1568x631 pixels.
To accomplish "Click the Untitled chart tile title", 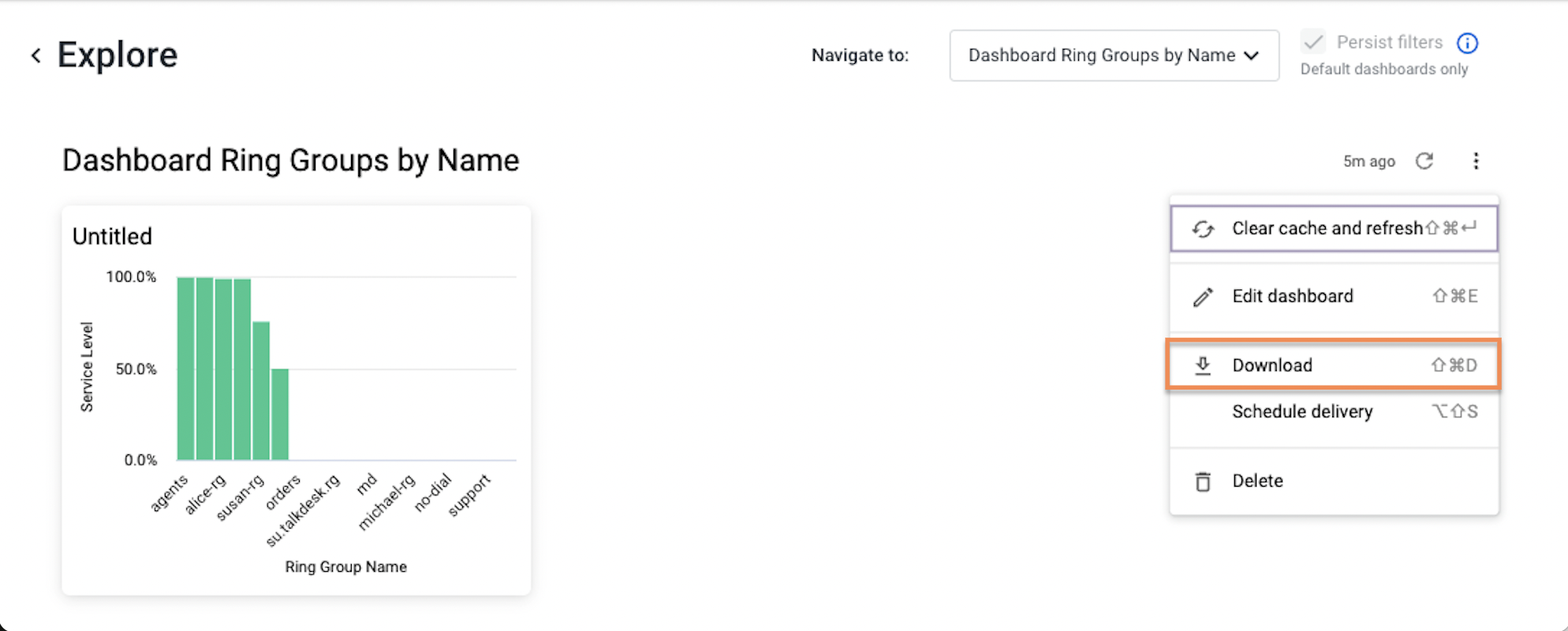I will pyautogui.click(x=112, y=237).
